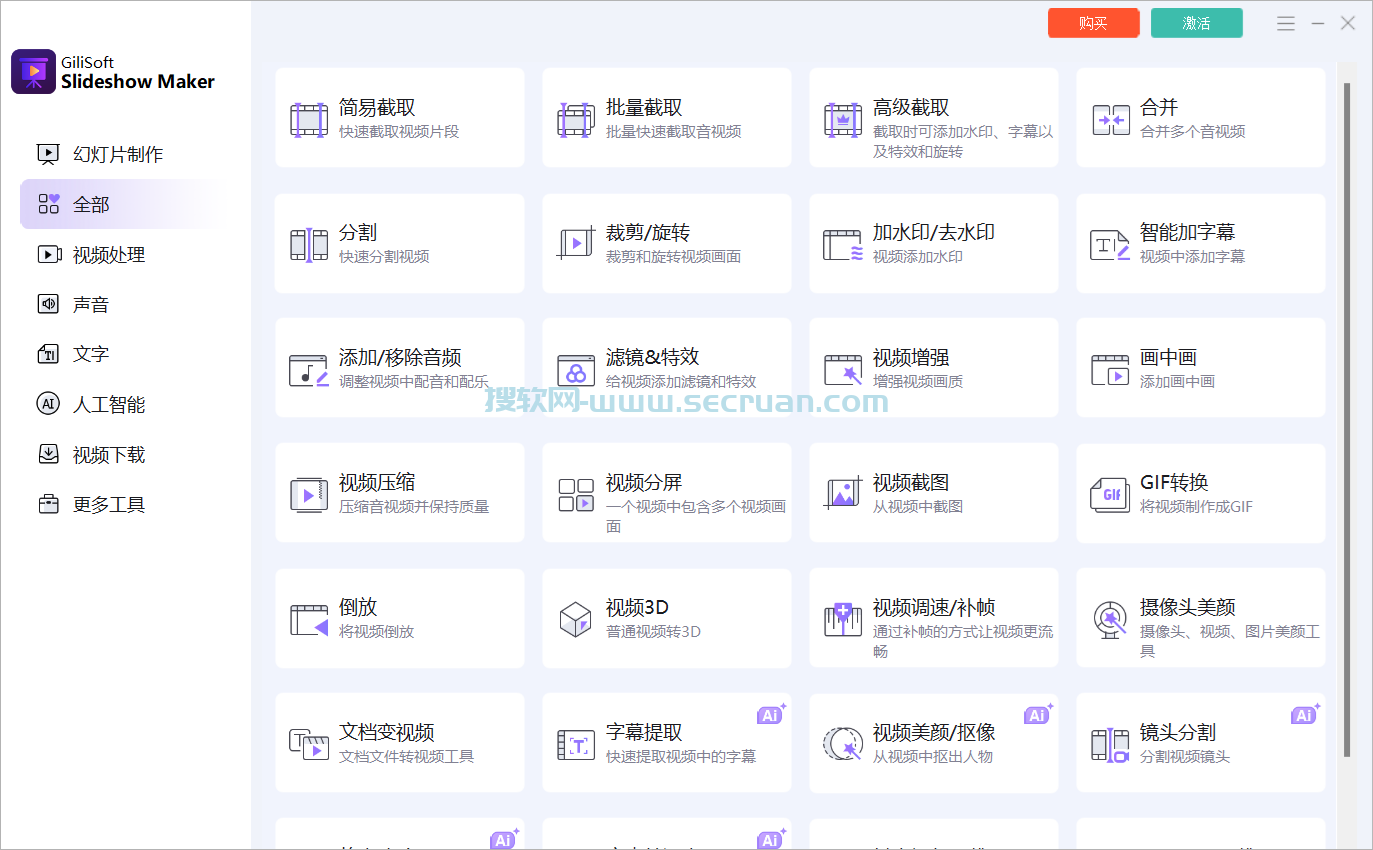Open the 批量截取 tool icon
1373x850 pixels.
point(575,120)
